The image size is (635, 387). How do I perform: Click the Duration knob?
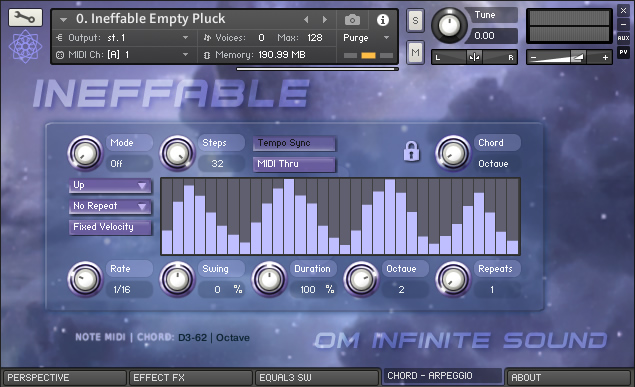pos(269,279)
